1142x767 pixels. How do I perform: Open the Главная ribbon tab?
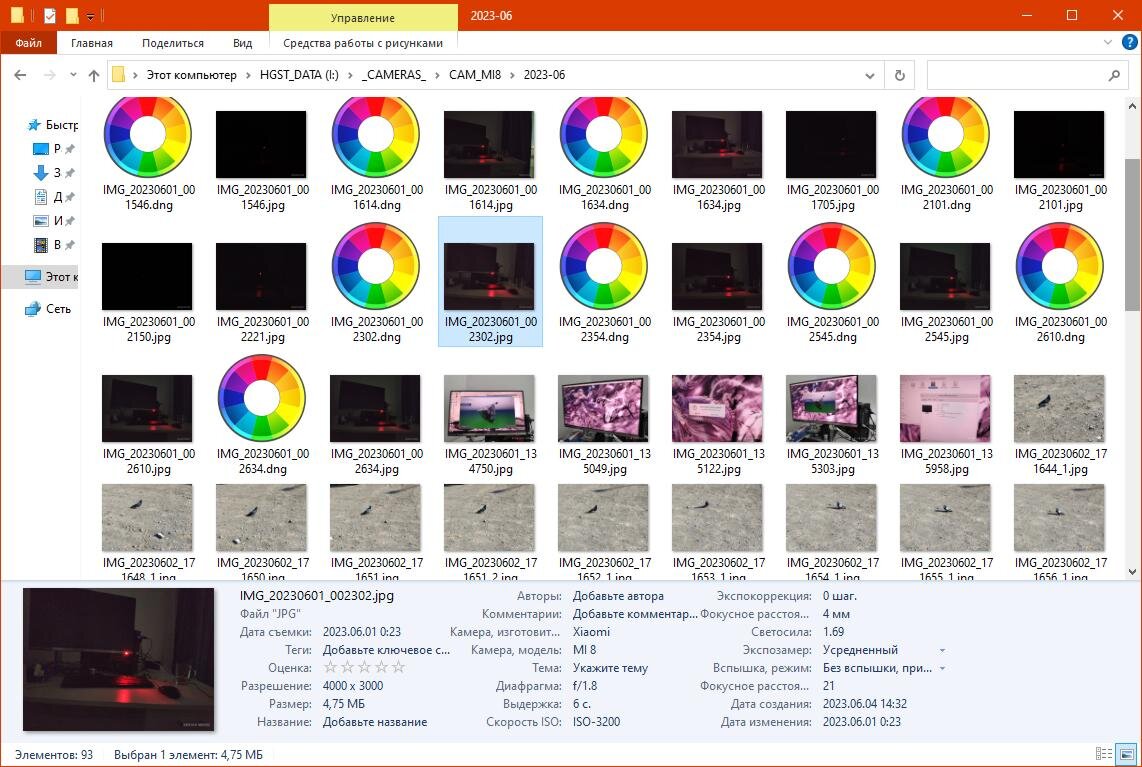[92, 43]
